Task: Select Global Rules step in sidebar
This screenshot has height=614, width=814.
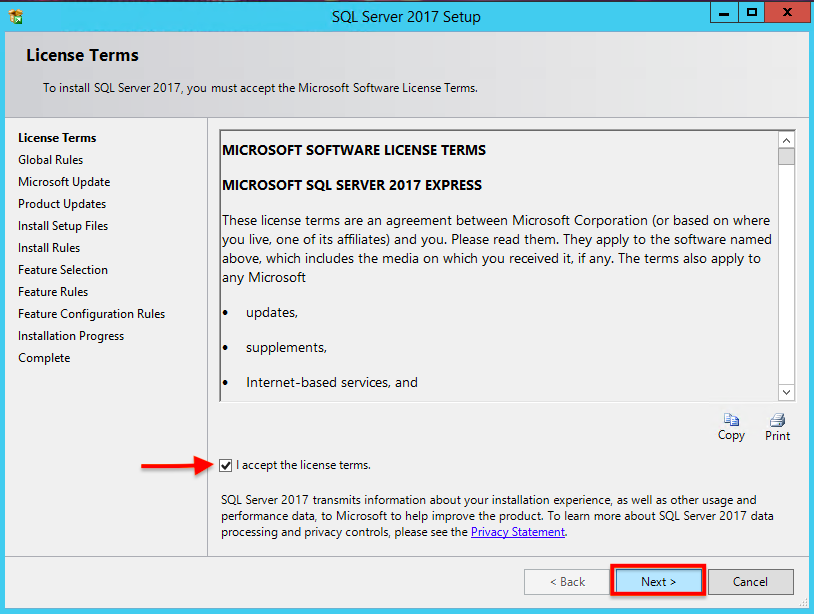Action: tap(50, 160)
